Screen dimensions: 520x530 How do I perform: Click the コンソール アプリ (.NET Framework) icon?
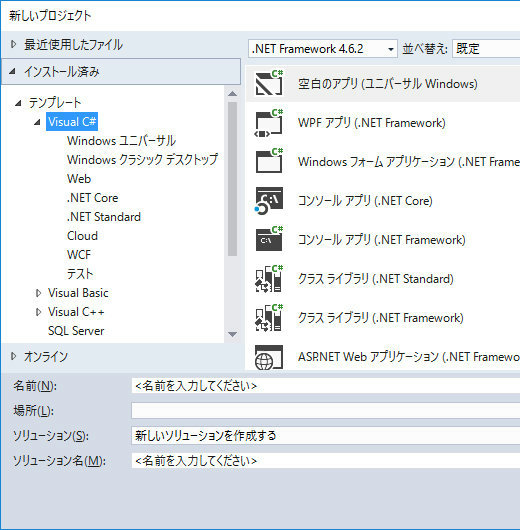tap(269, 239)
